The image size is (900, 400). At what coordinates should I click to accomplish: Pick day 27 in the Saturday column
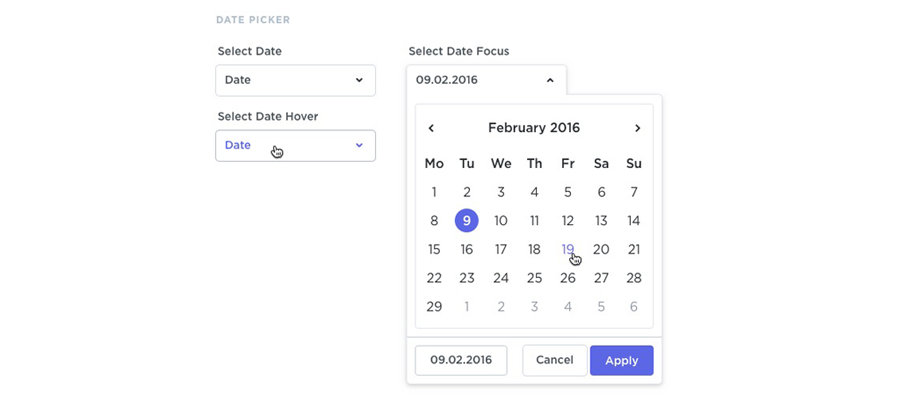601,278
